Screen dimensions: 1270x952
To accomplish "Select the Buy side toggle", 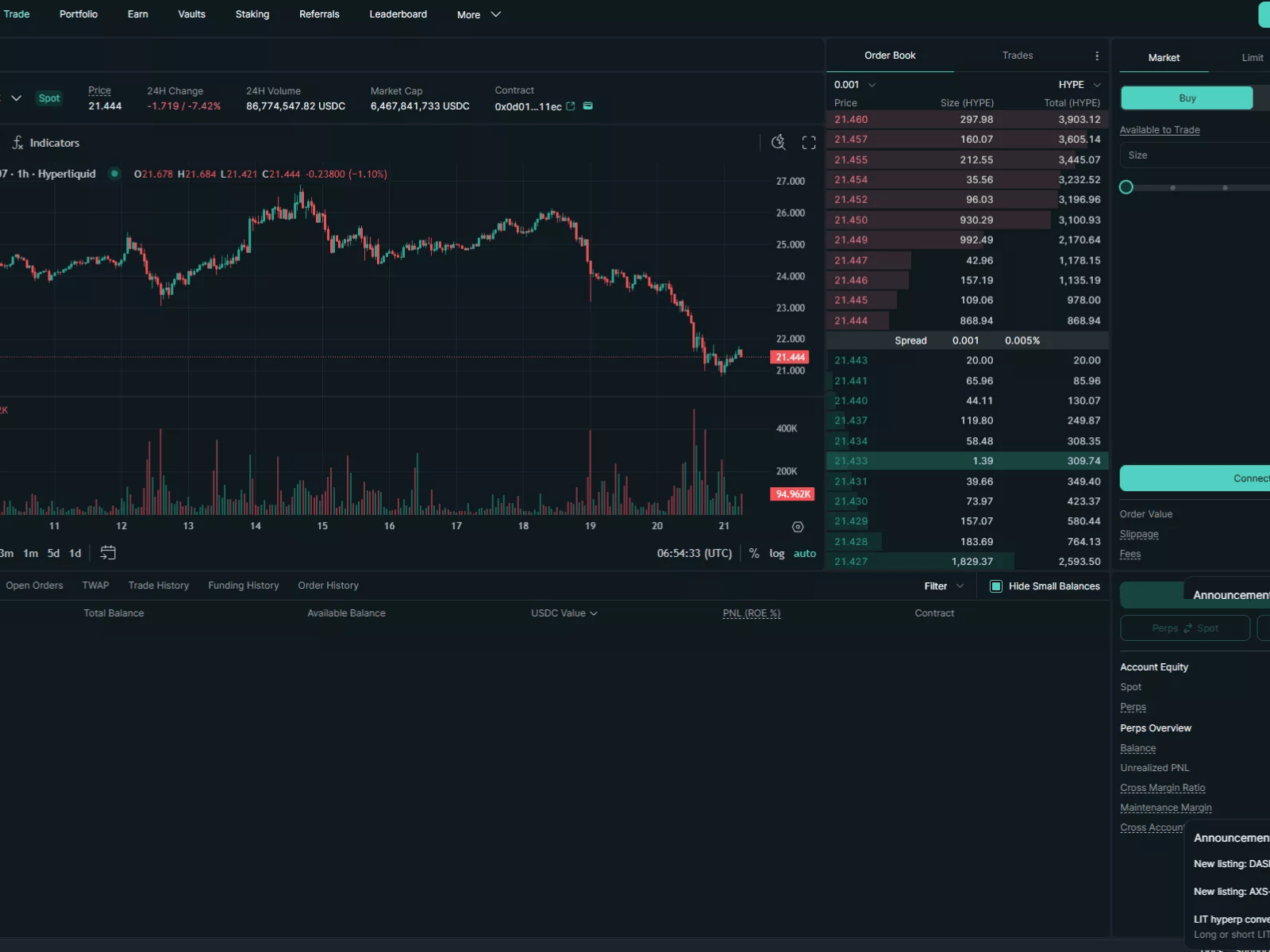I will pos(1187,98).
